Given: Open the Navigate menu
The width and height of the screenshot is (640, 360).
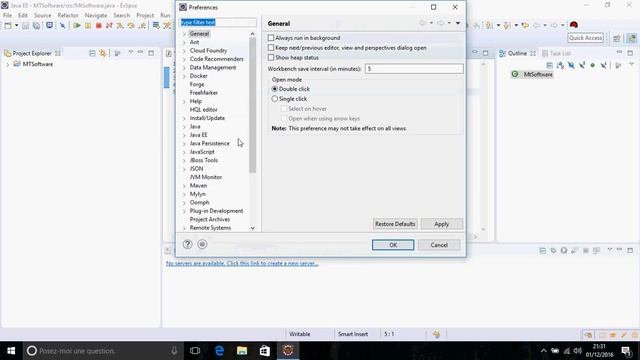Looking at the screenshot, I should click(x=96, y=16).
